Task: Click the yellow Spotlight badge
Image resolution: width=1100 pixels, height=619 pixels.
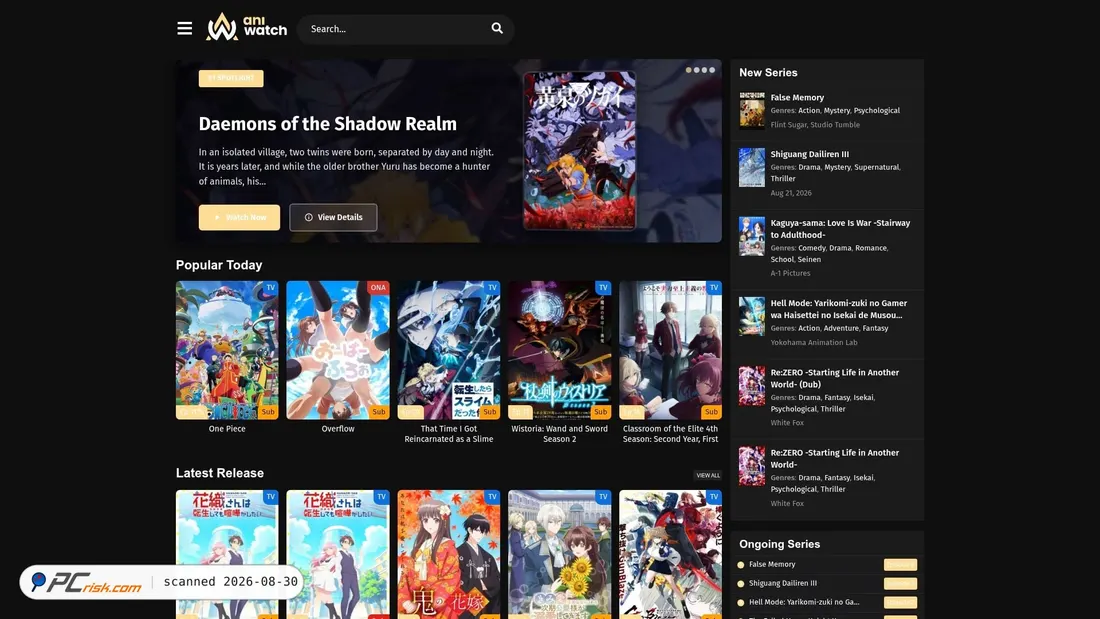Action: pyautogui.click(x=231, y=79)
